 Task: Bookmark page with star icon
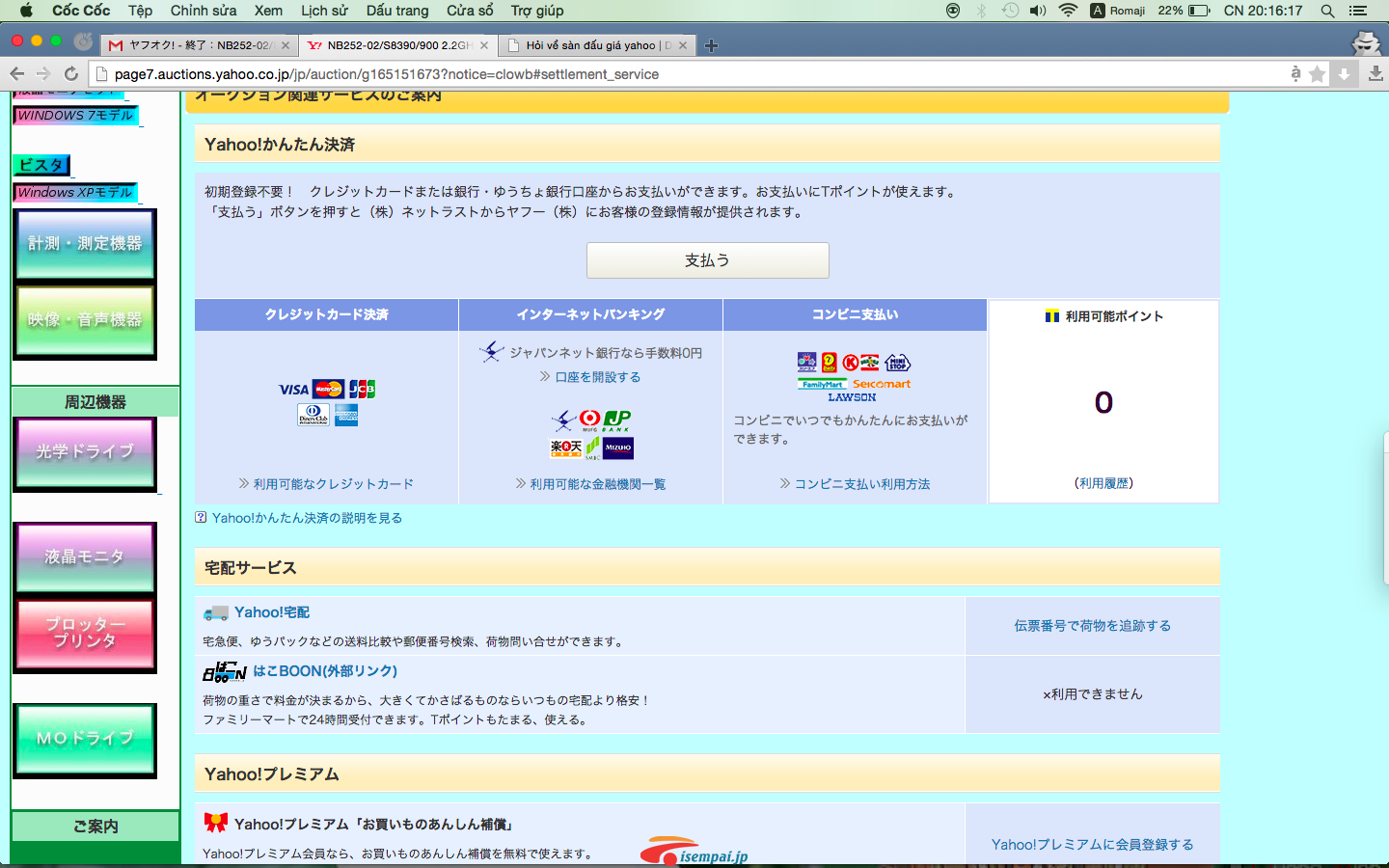coord(1317,74)
